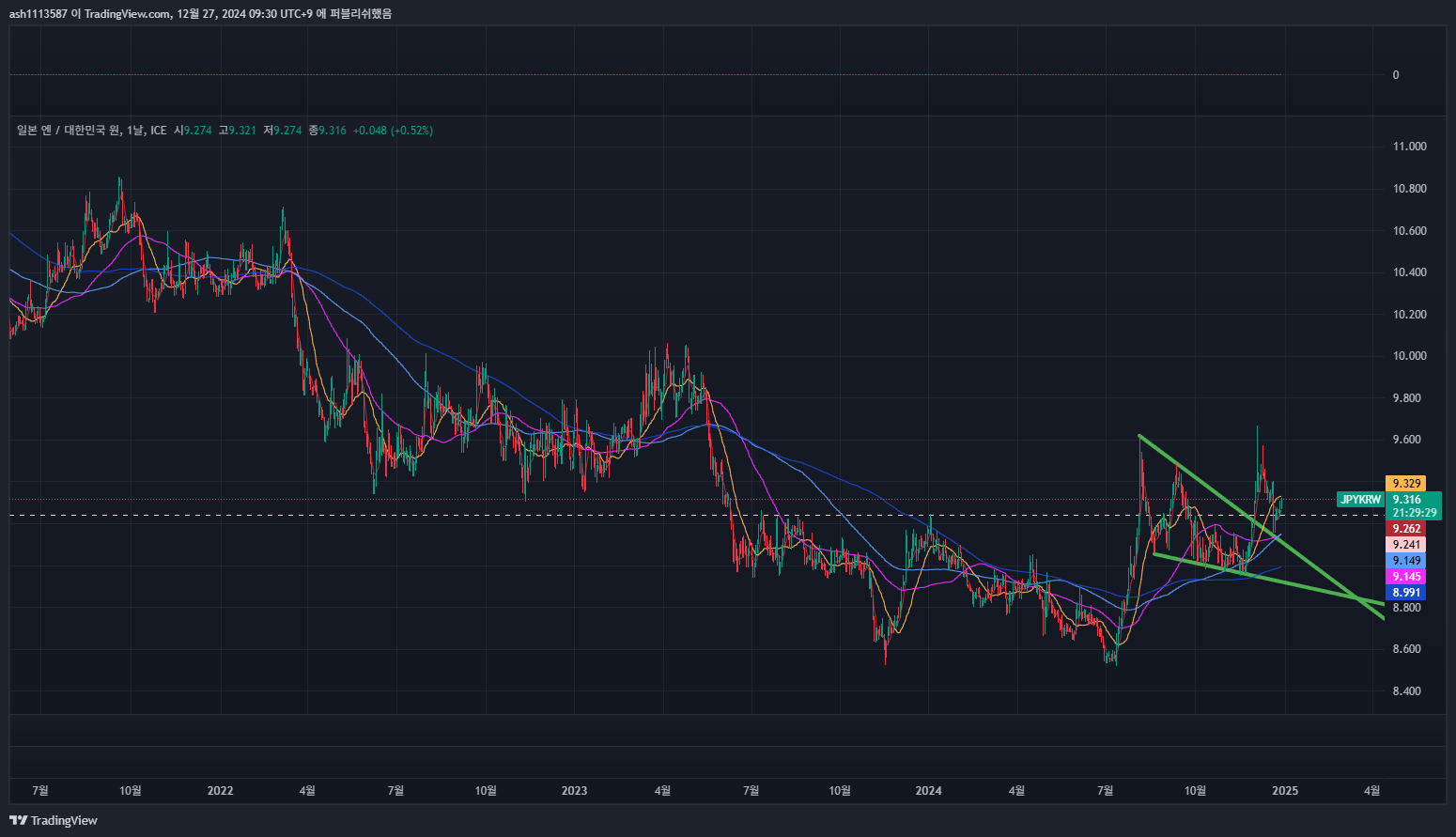Click the green JPYKRW symbol tag
Viewport: 1456px width, 837px height.
(x=1360, y=500)
